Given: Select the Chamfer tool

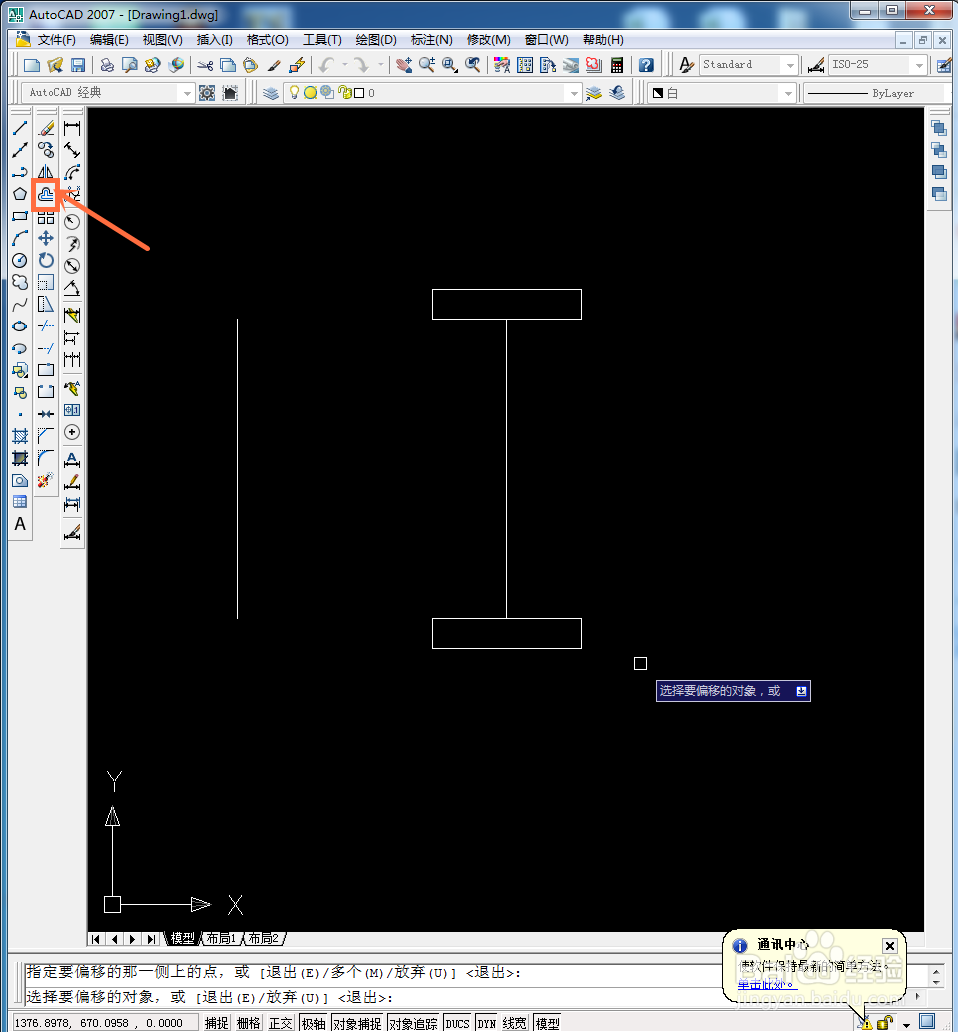Looking at the screenshot, I should 46,436.
